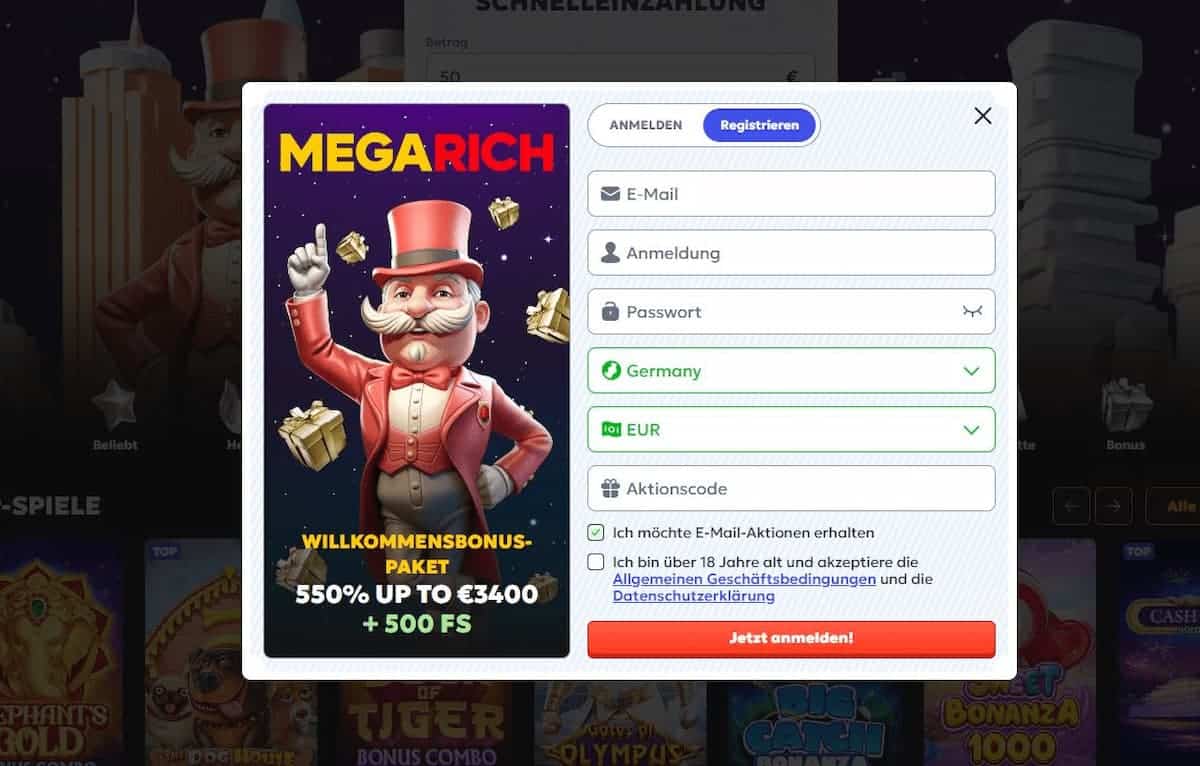Viewport: 1200px width, 766px height.
Task: Close the registration dialog with X
Action: [x=983, y=116]
